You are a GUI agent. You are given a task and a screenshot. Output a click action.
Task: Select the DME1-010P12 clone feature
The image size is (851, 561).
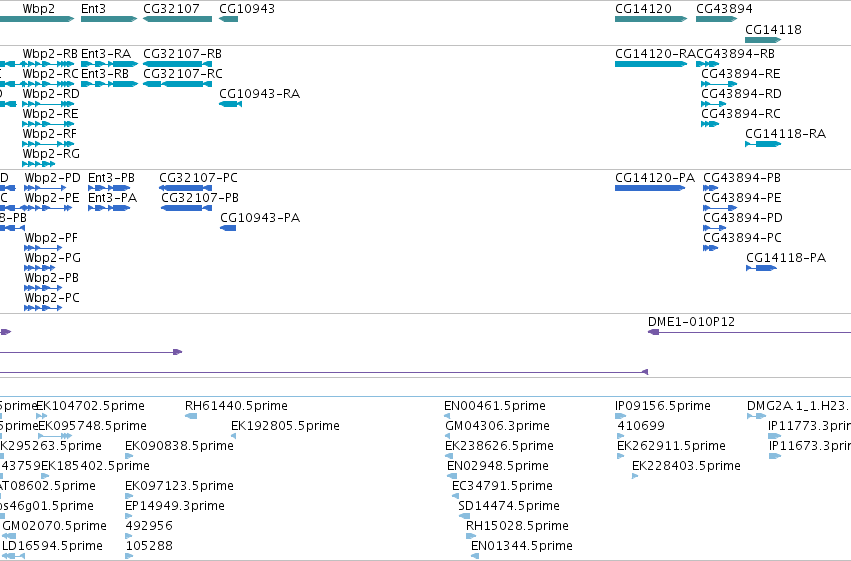(x=750, y=332)
